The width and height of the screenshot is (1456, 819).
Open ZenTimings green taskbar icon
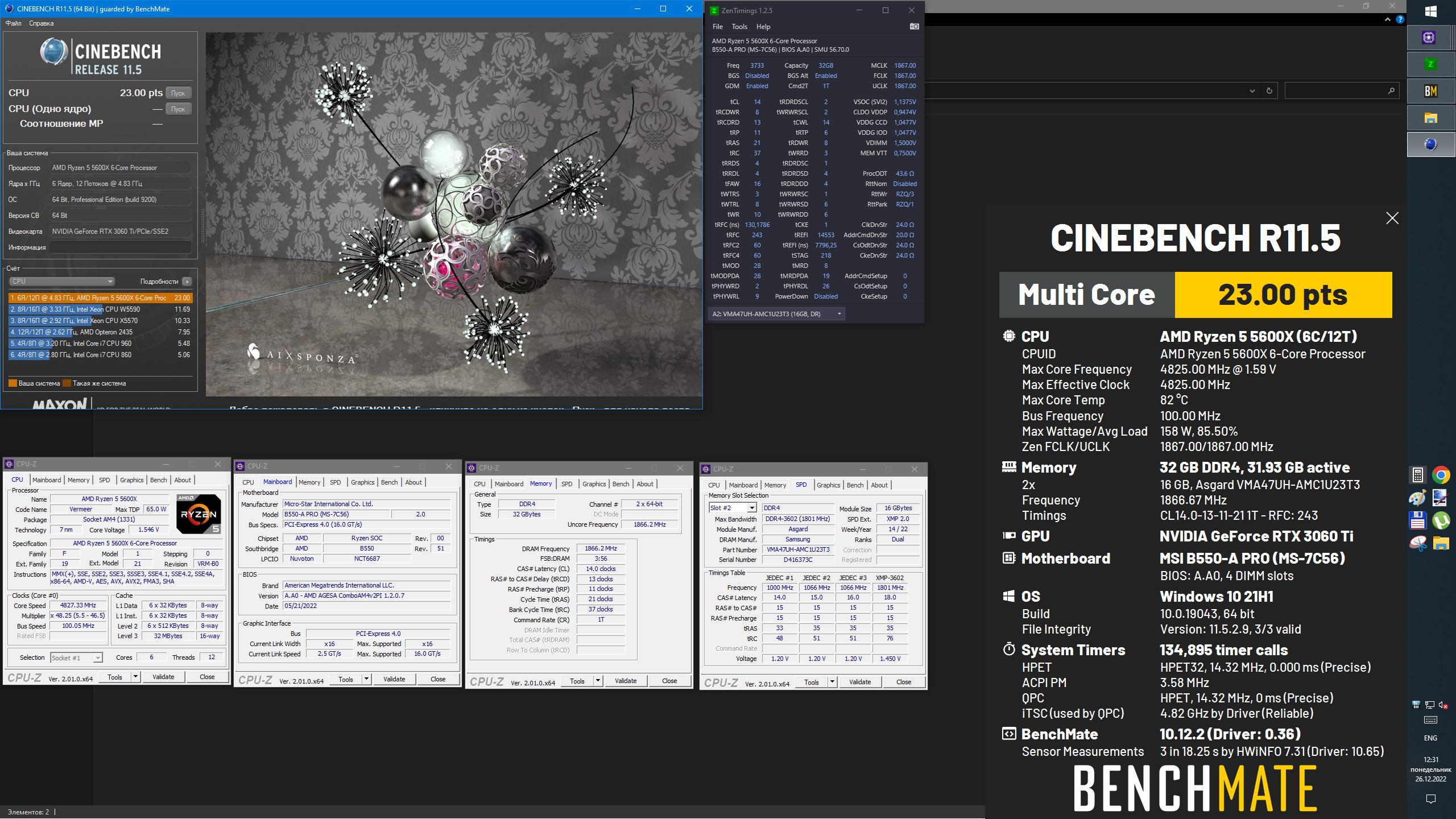point(1431,64)
